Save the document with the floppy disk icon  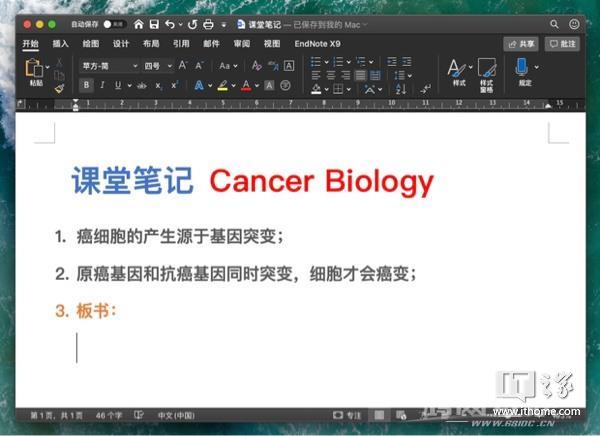click(154, 24)
